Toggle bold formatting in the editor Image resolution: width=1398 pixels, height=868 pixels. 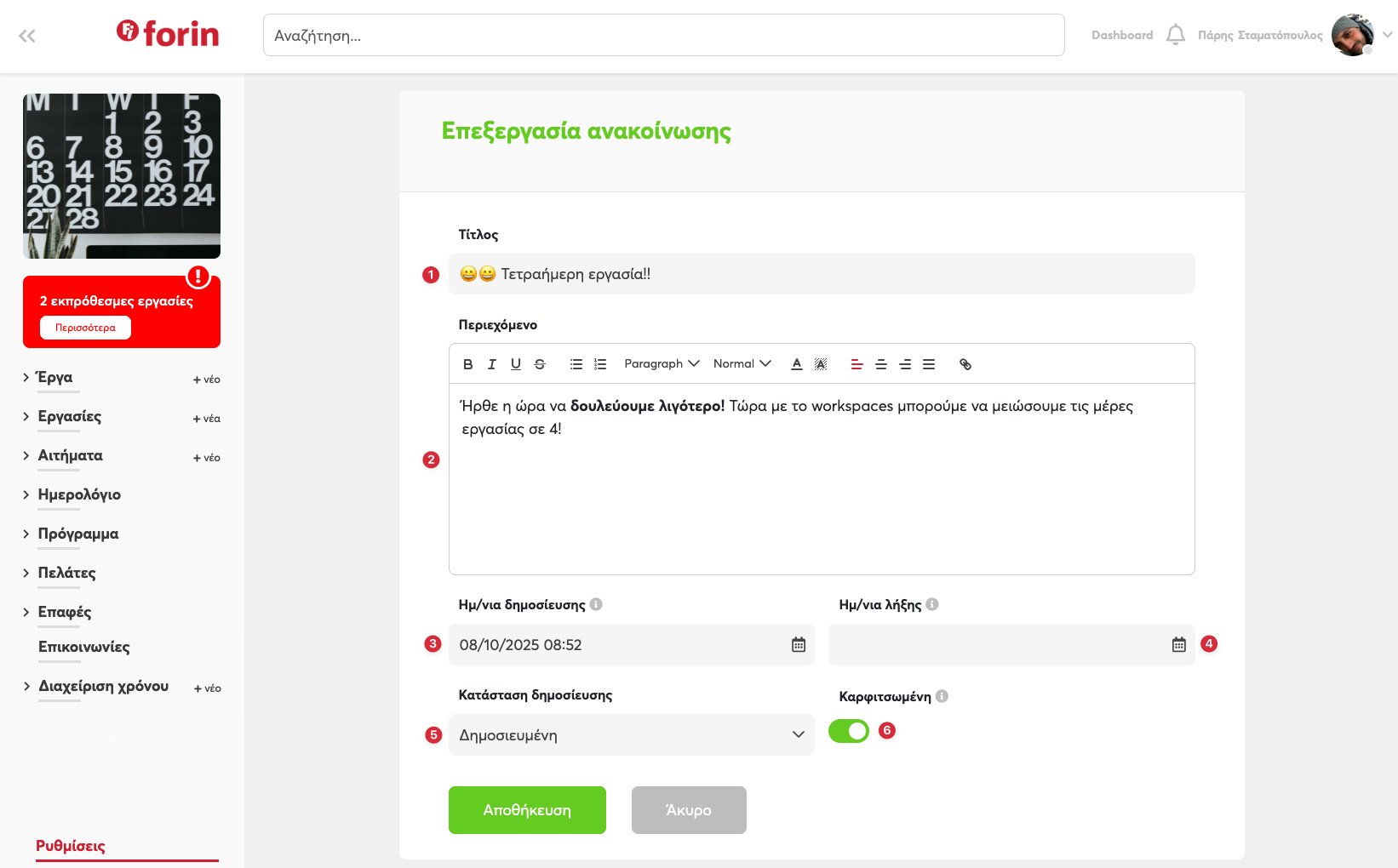[467, 364]
